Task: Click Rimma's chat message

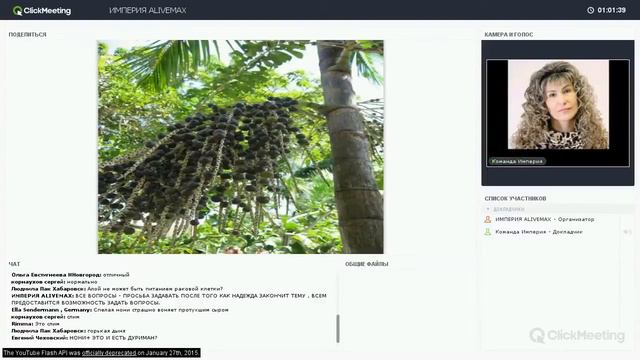Action: pos(36,324)
